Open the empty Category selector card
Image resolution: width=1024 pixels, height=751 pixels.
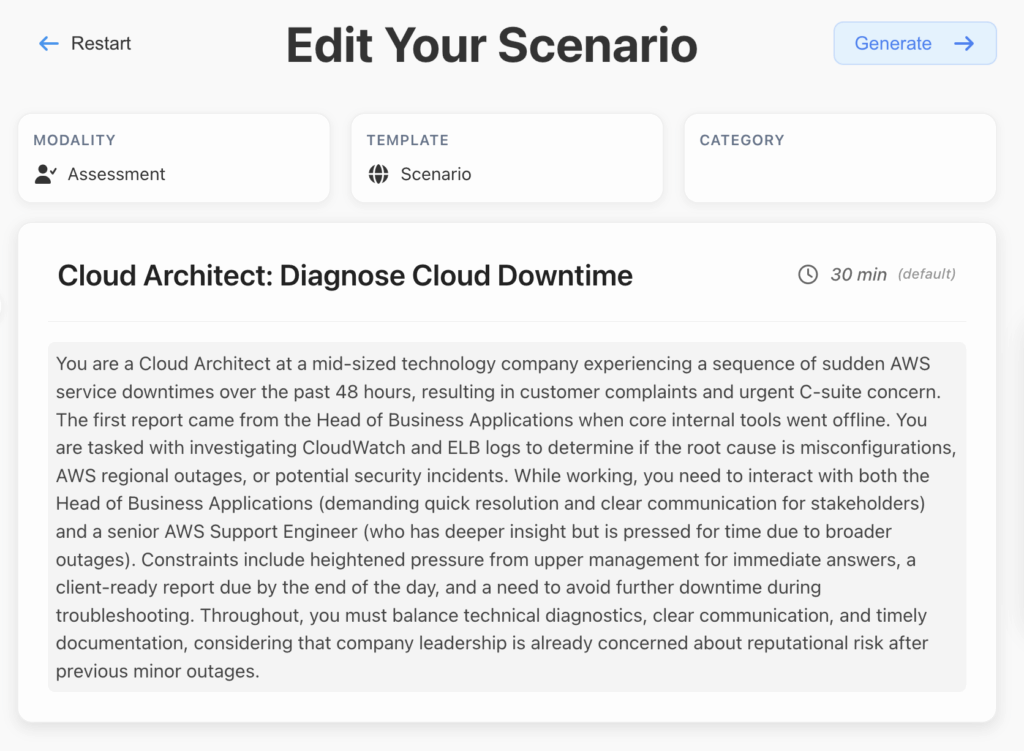(840, 158)
